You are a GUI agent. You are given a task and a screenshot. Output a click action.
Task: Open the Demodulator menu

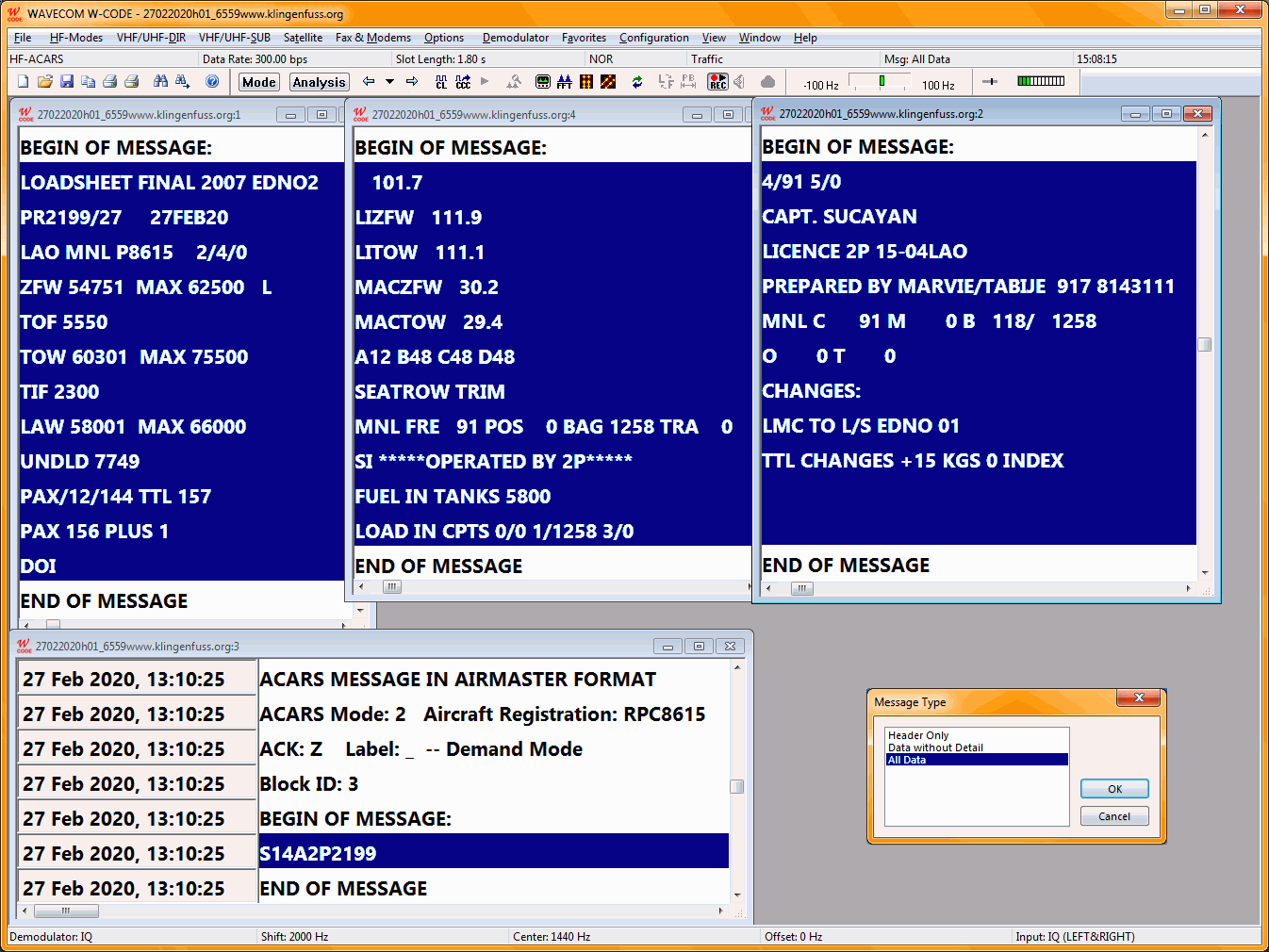[515, 38]
